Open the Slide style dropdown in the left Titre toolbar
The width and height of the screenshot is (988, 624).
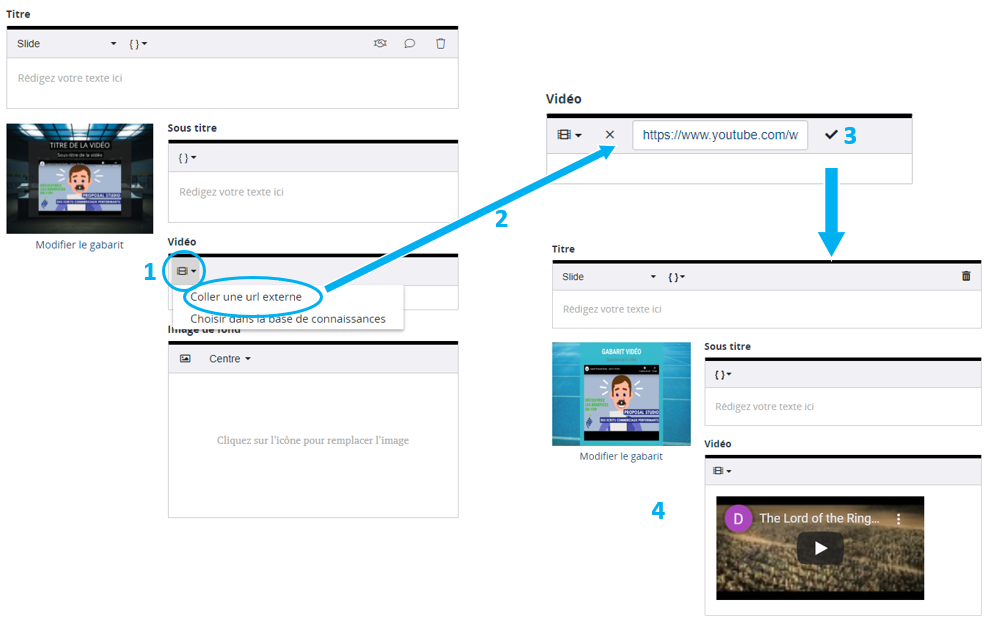pos(66,44)
